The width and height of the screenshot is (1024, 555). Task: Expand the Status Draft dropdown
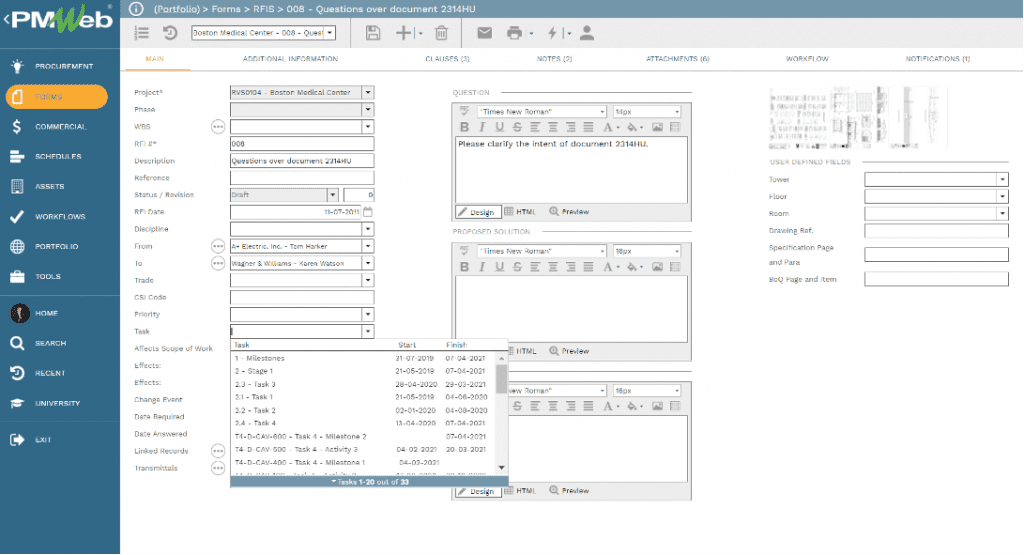pyautogui.click(x=332, y=195)
